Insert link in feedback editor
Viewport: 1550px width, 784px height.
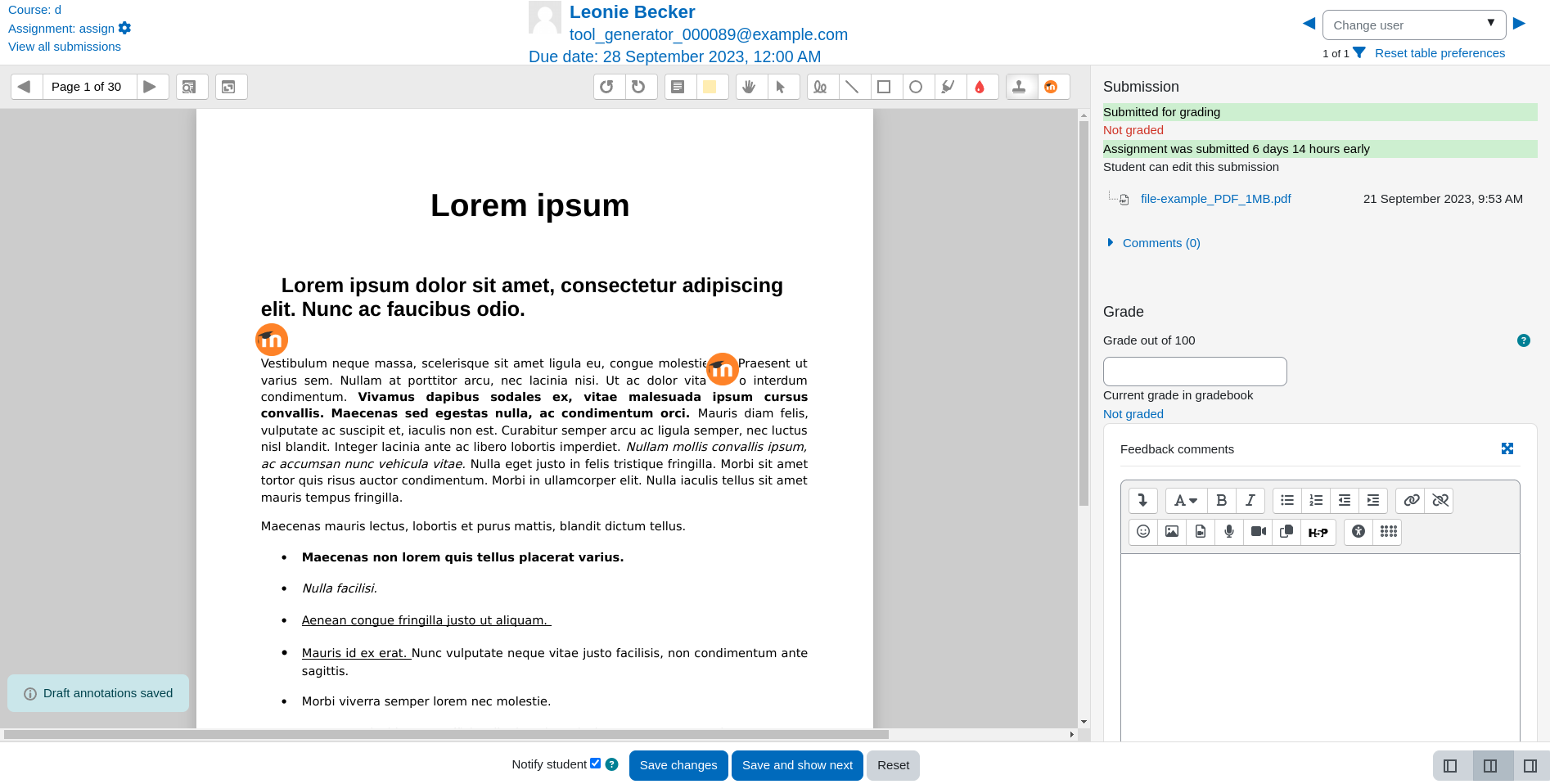(1411, 500)
